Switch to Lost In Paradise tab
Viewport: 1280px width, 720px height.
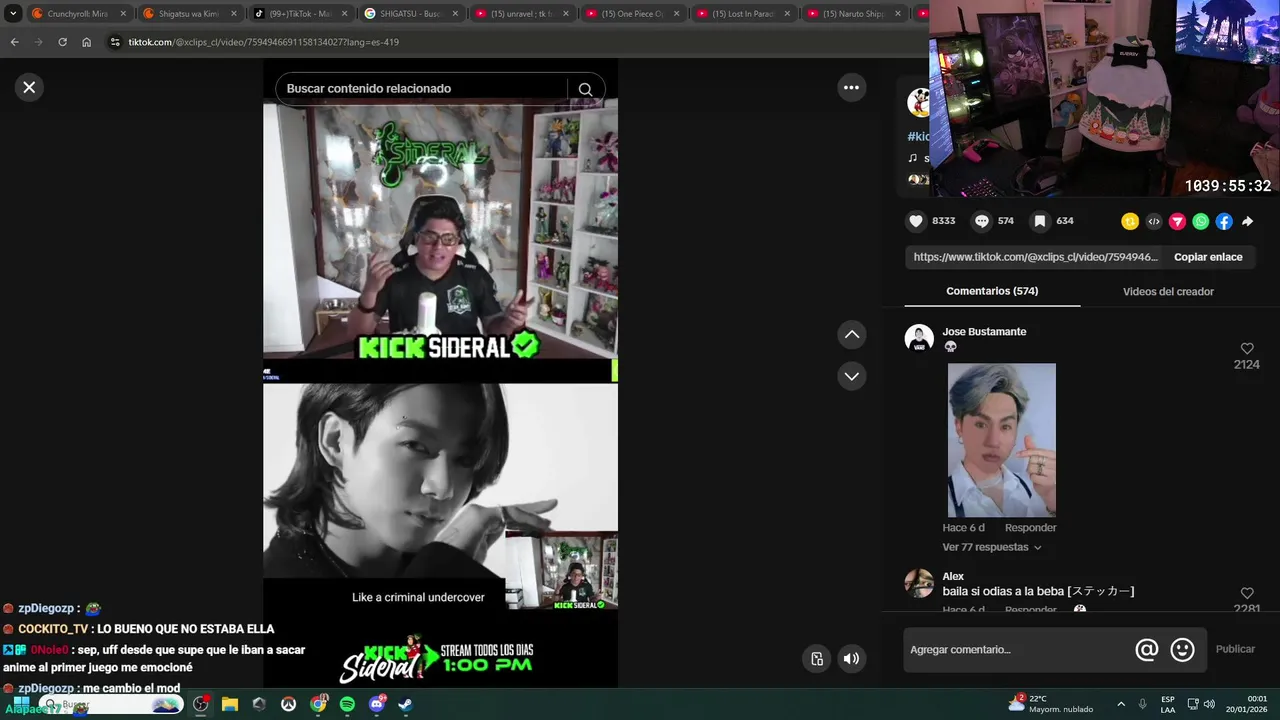[x=742, y=14]
